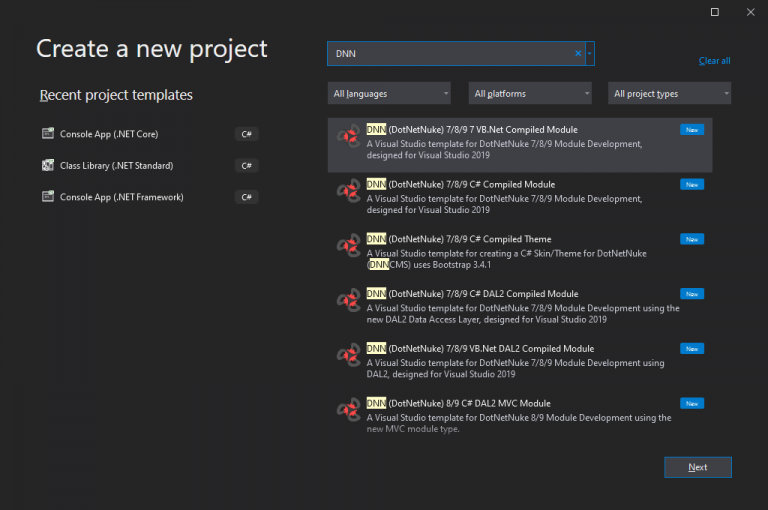Open the All platforms filter dropdown

(530, 93)
